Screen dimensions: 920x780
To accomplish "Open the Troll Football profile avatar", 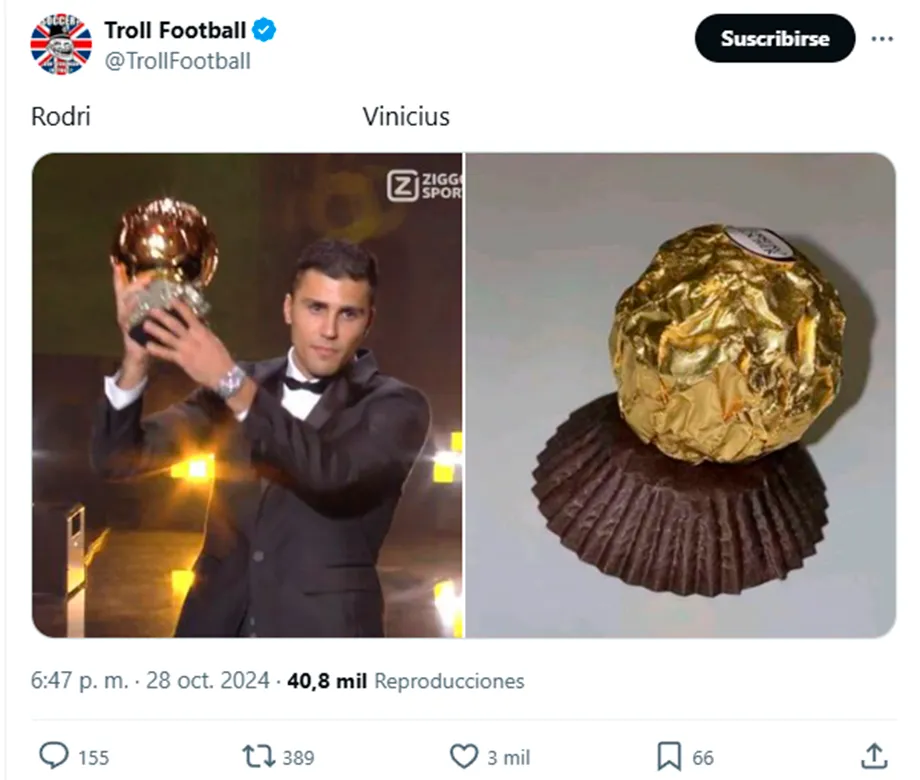I will 60,45.
